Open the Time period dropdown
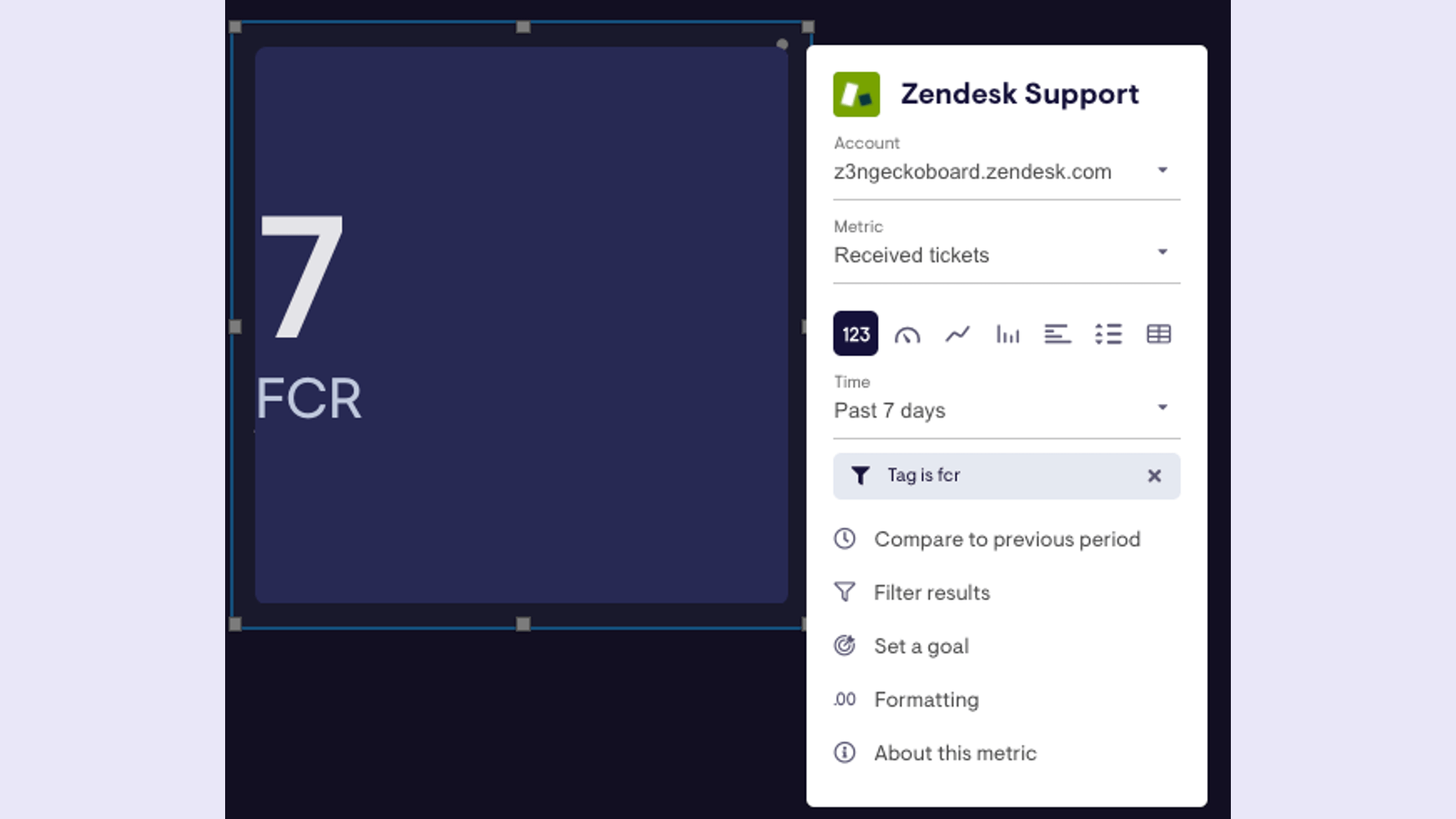 point(1000,409)
